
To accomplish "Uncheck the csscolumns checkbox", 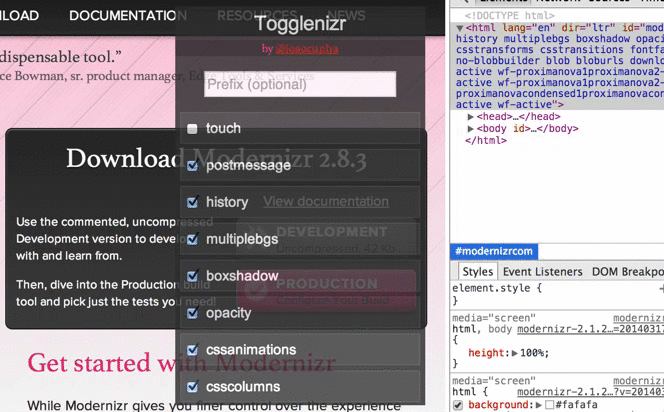I will pos(192,387).
